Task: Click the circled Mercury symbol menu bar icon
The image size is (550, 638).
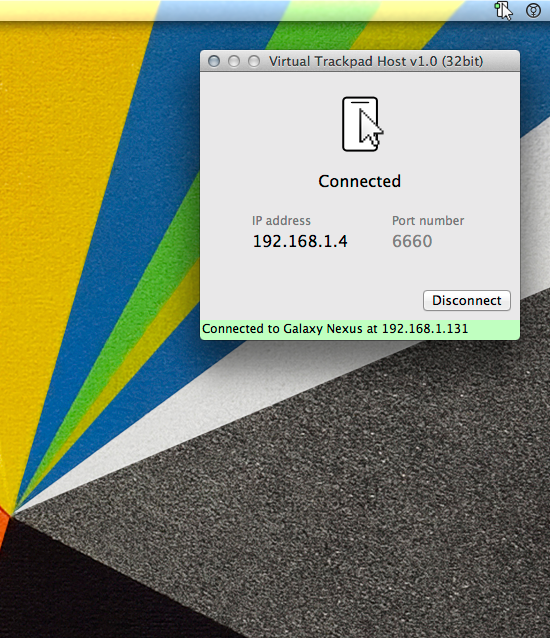Action: pos(533,10)
